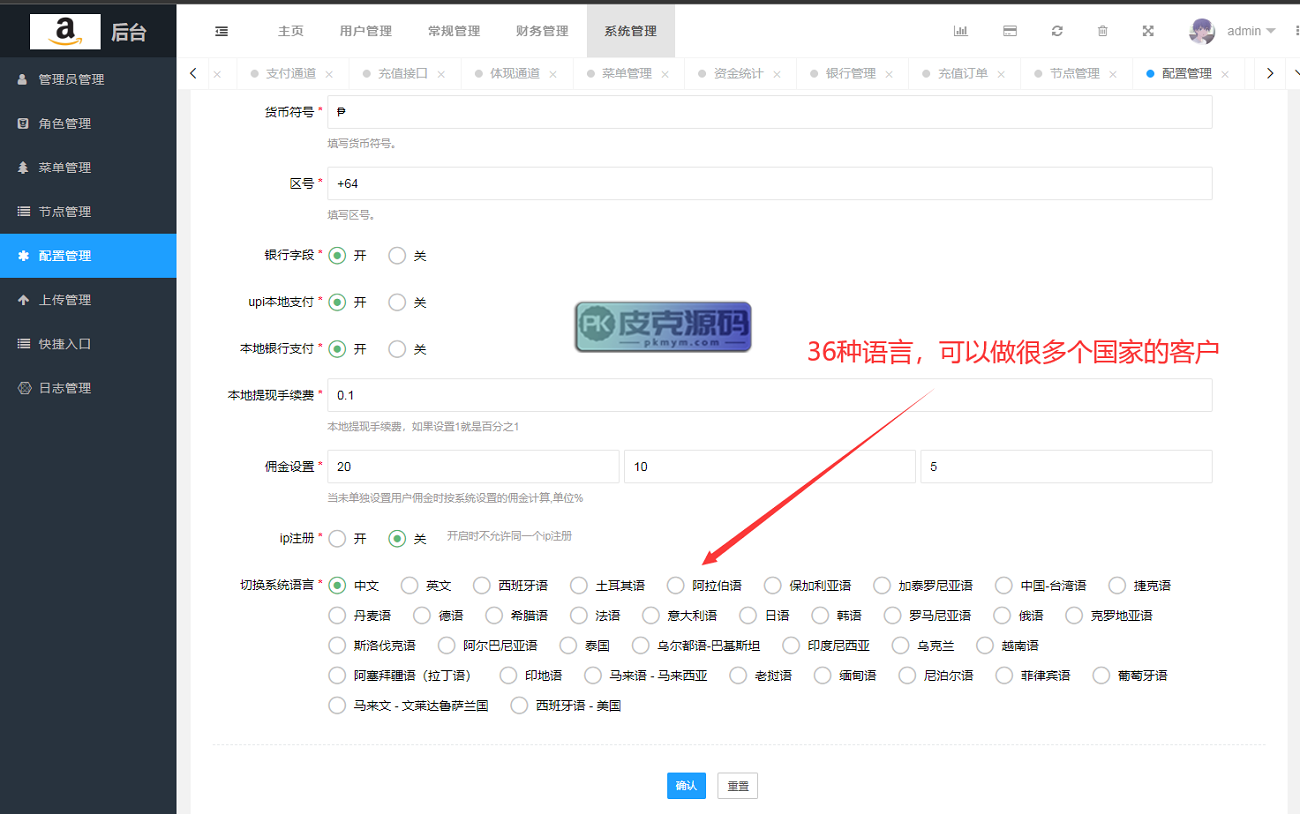Click the trash clear-cache icon
Image resolution: width=1300 pixels, height=814 pixels.
[x=1103, y=31]
